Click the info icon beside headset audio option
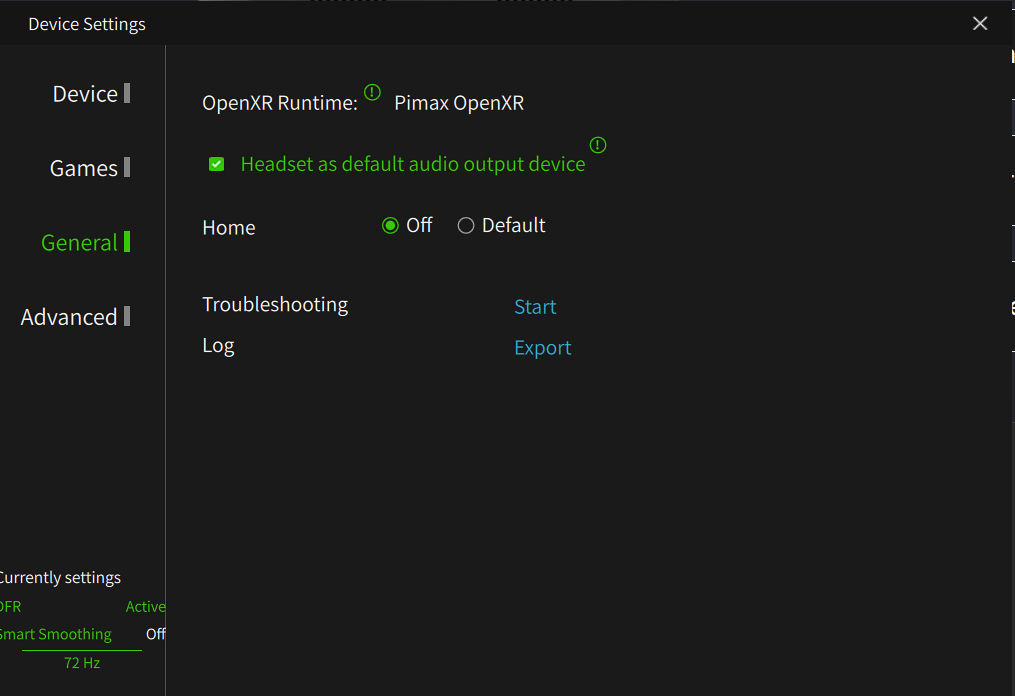 pyautogui.click(x=598, y=145)
